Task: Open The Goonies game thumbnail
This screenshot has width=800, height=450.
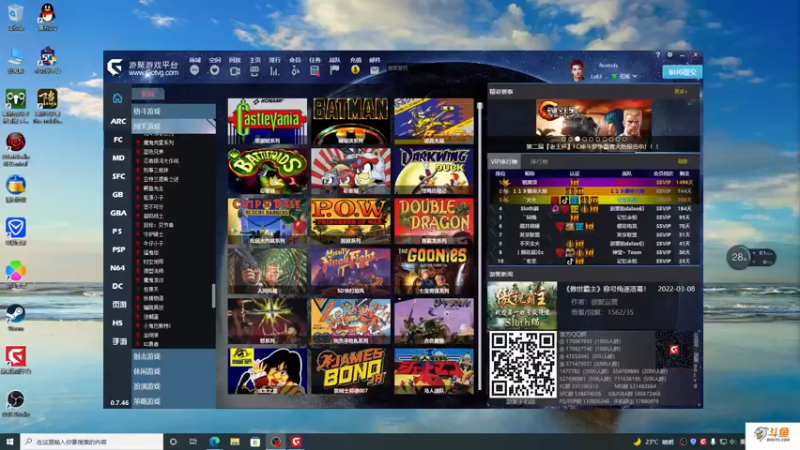Action: pyautogui.click(x=434, y=271)
